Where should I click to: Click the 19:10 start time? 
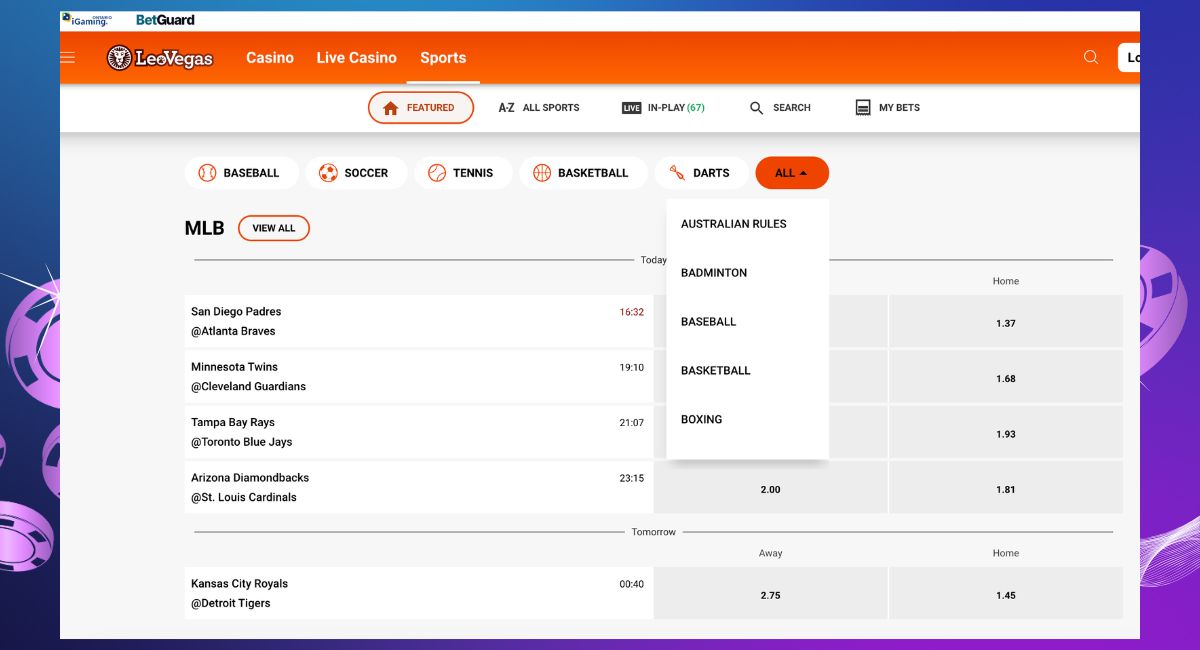click(632, 367)
